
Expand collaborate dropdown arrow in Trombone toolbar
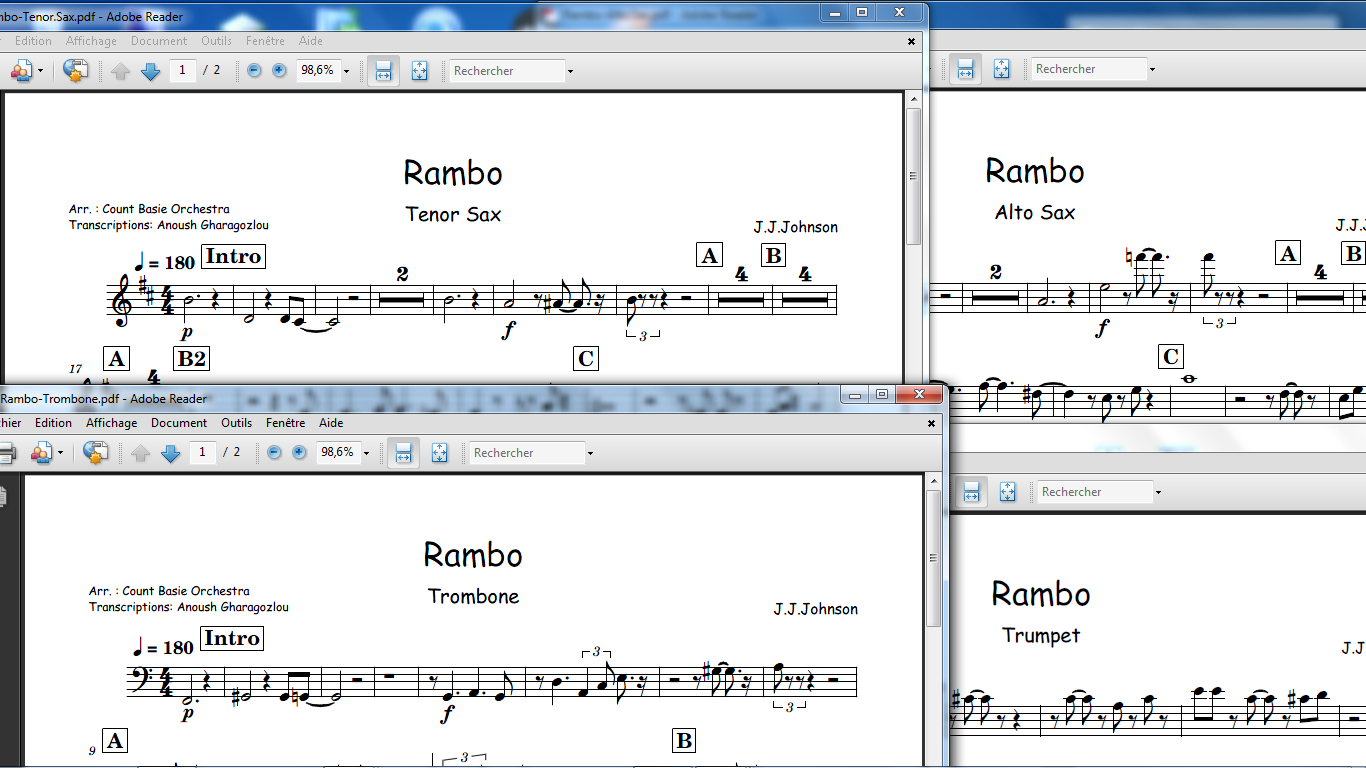[x=60, y=453]
